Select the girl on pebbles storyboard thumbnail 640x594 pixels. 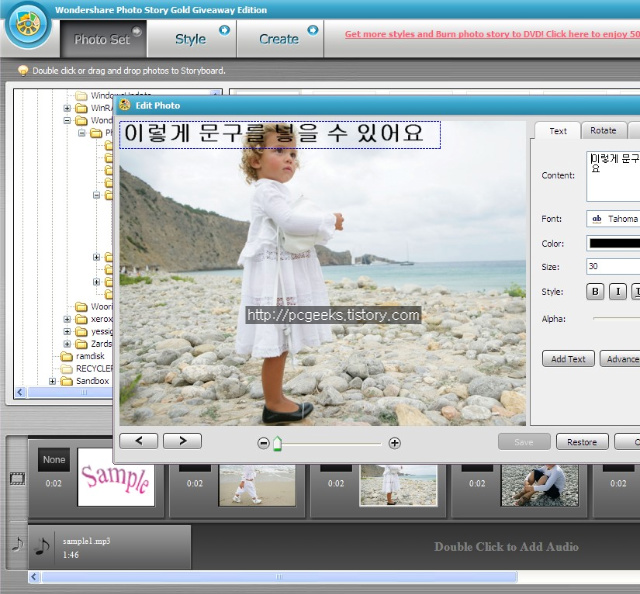(x=398, y=485)
